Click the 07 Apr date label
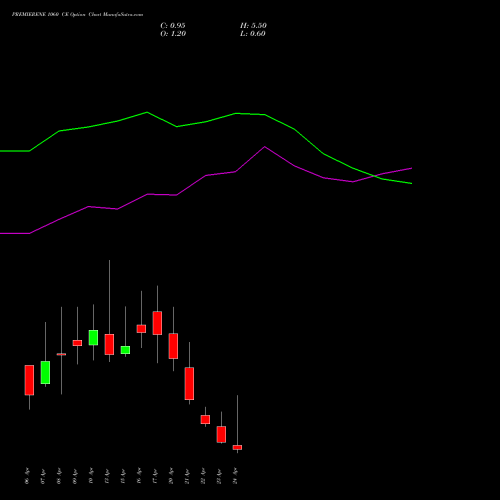 point(43,476)
